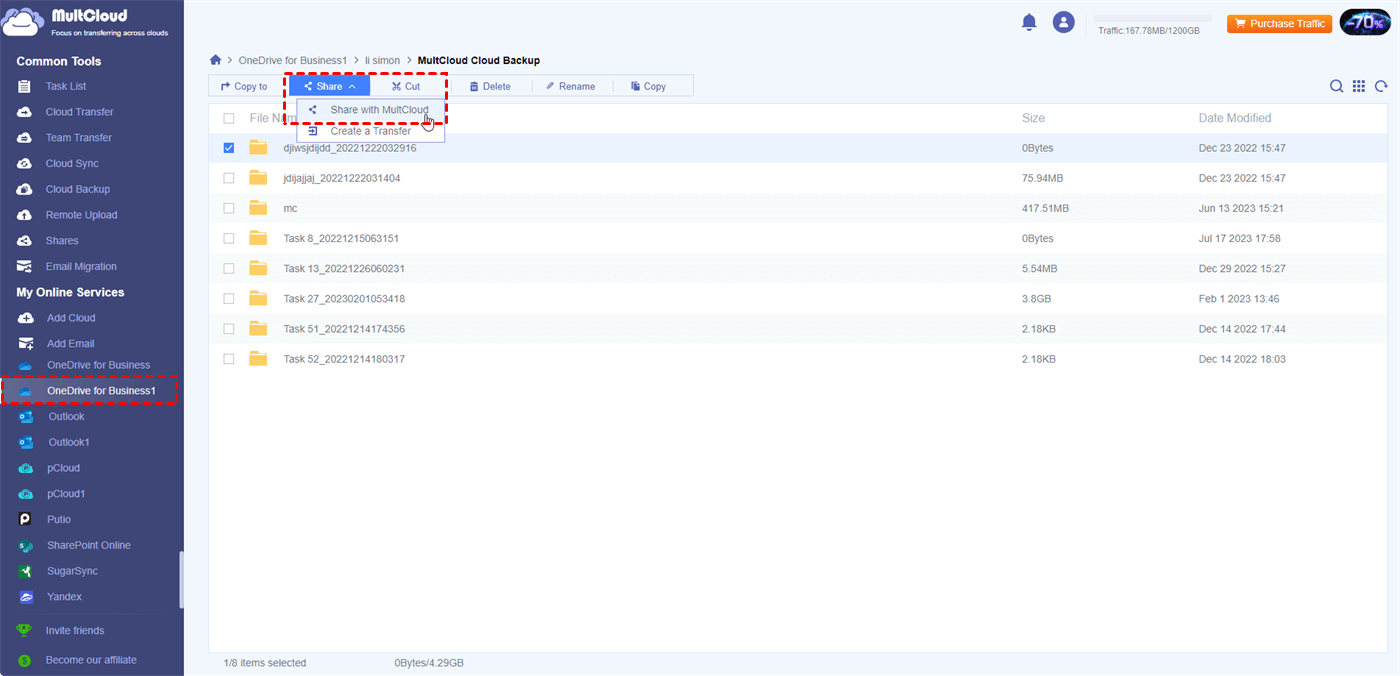
Task: Click the 70% discount badge
Action: coord(1365,23)
